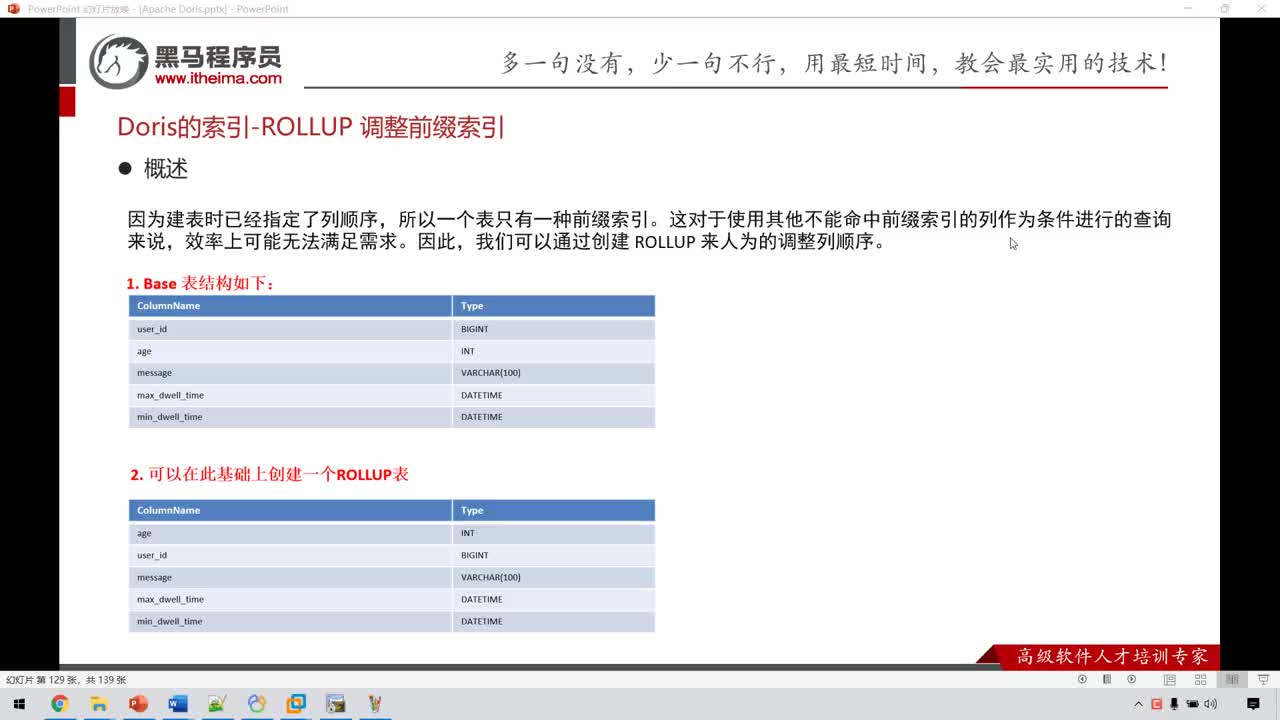The image size is (1280, 720).
Task: Open the network/battery tray icon
Action: 1192,704
